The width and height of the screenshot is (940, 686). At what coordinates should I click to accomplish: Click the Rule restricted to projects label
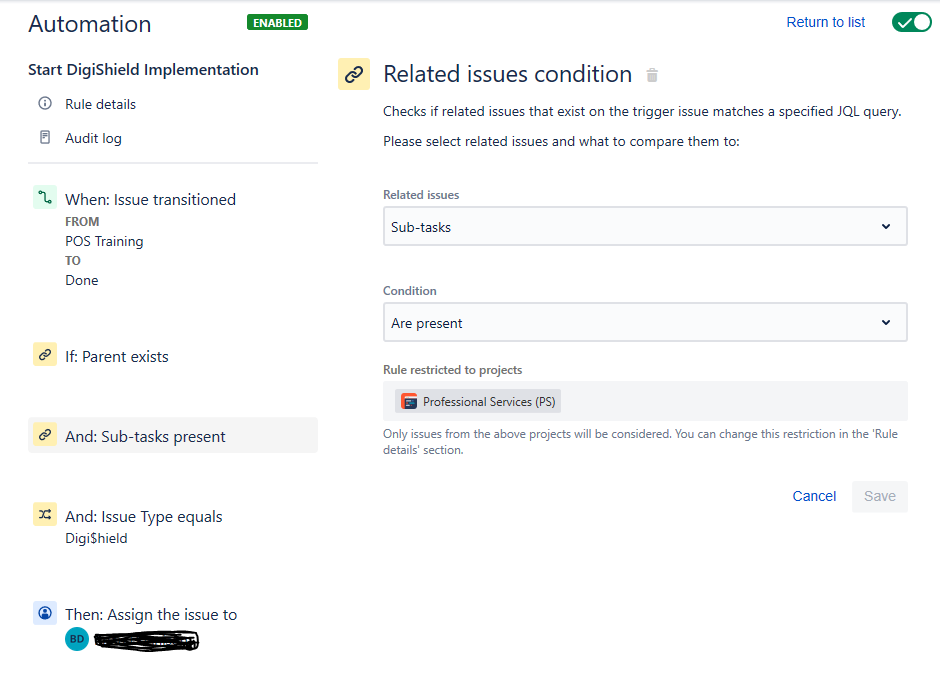(x=453, y=370)
